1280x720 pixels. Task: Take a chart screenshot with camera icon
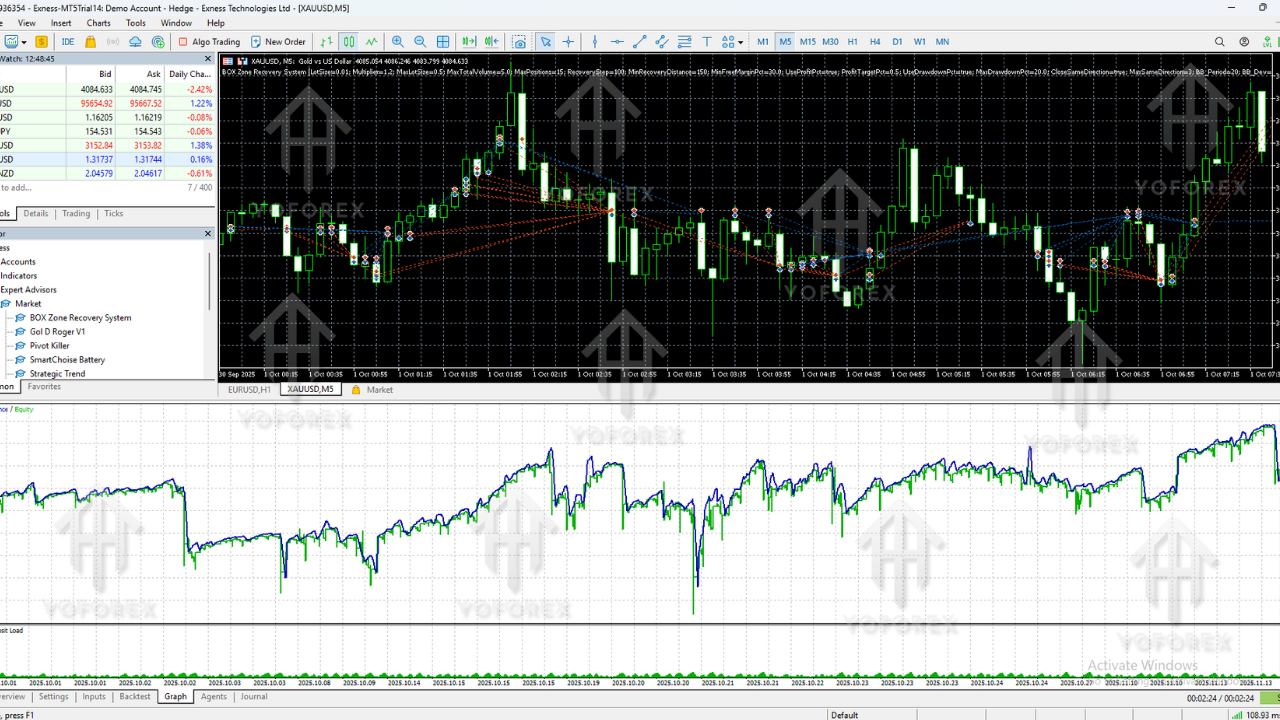tap(519, 42)
